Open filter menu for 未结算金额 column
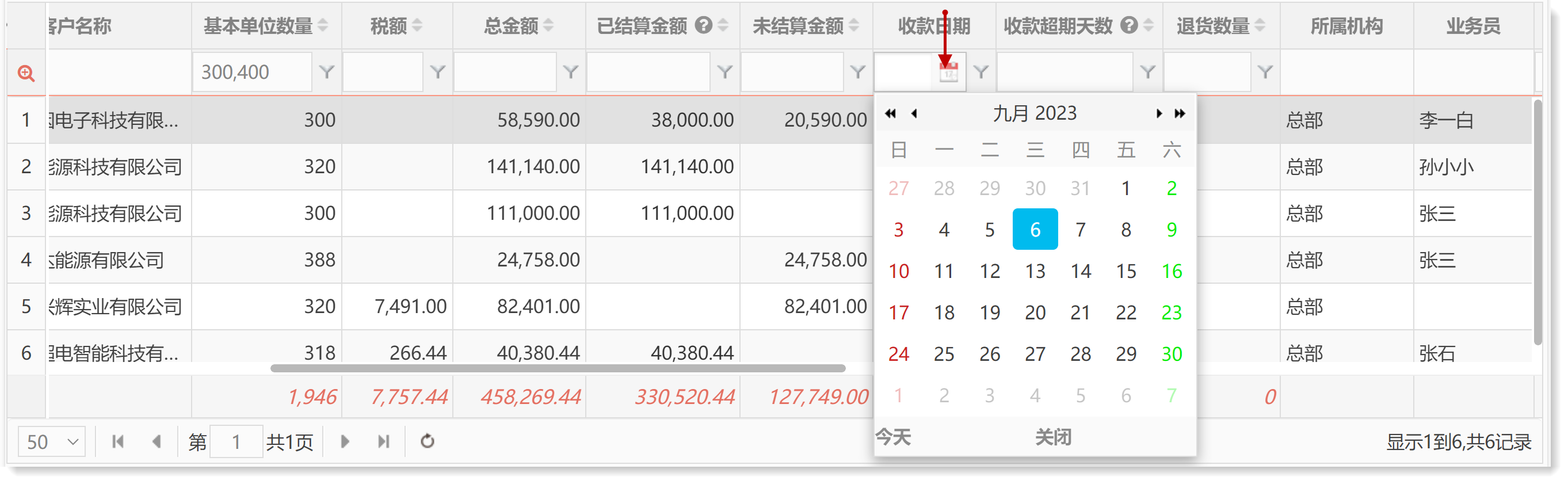The image size is (1568, 484). pyautogui.click(x=857, y=73)
